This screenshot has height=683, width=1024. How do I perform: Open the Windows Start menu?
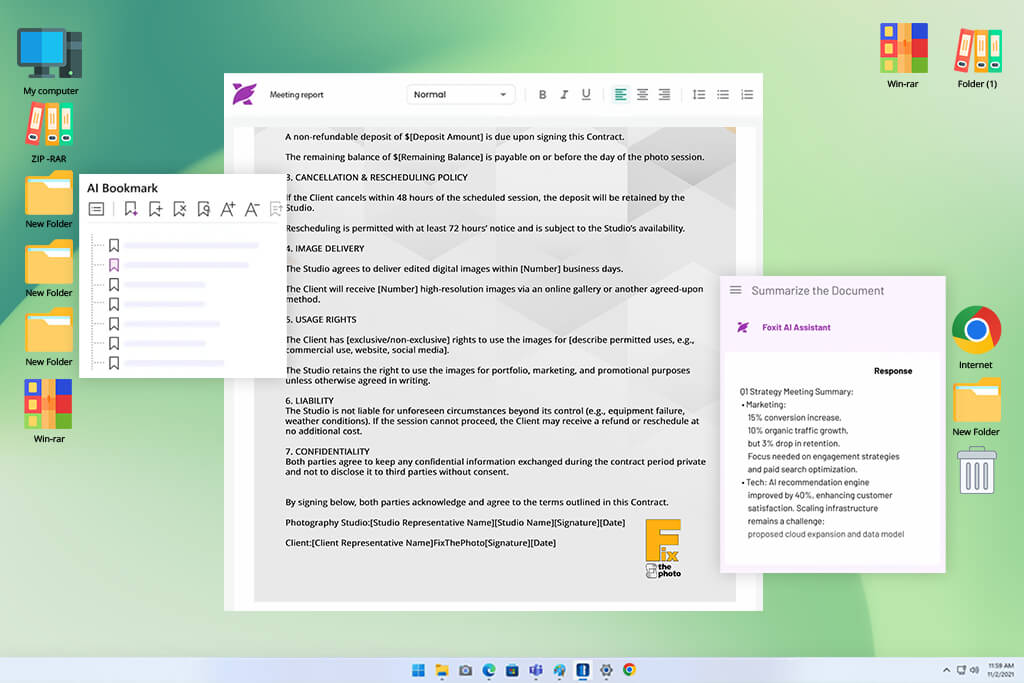pos(418,670)
